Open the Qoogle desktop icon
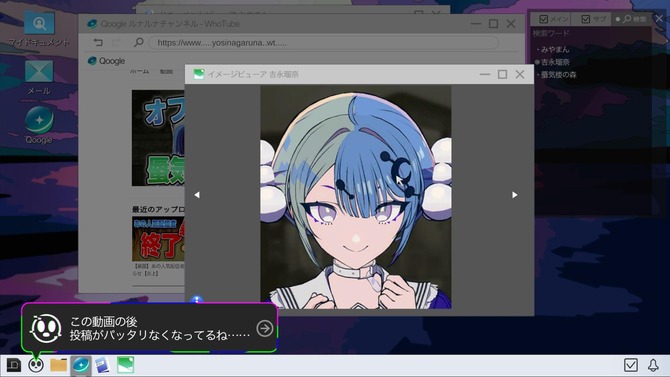This screenshot has width=670, height=377. 39,125
